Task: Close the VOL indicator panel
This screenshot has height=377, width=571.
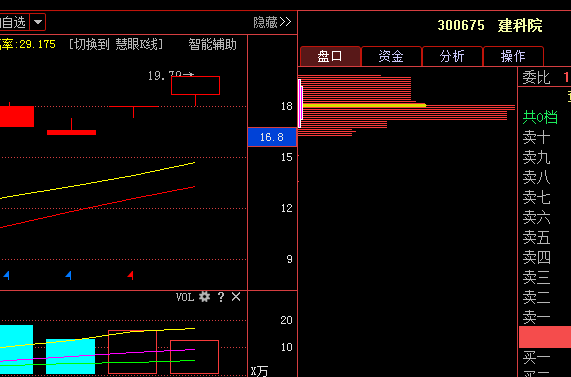Action: [236, 297]
